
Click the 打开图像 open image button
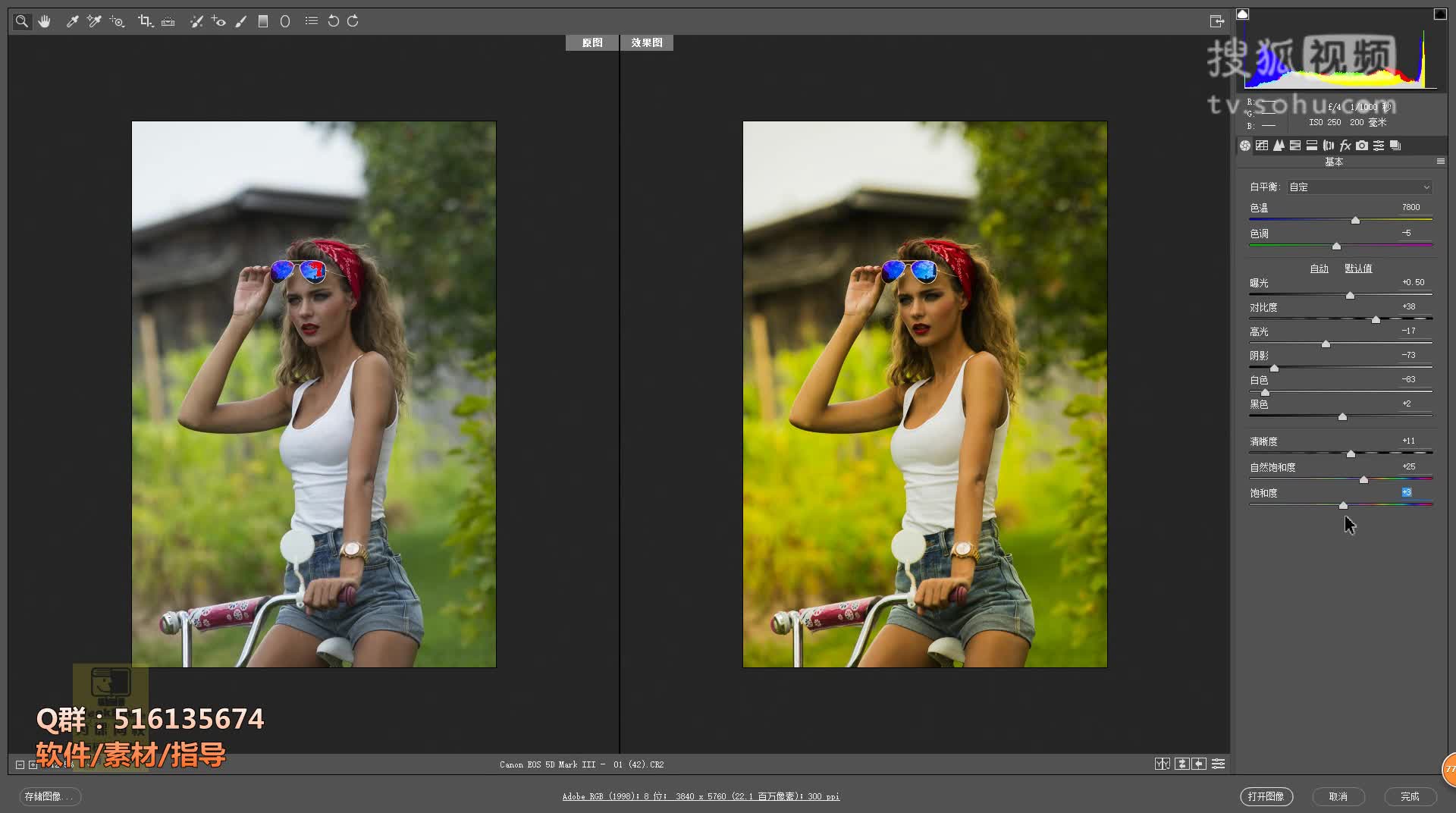click(x=1266, y=796)
